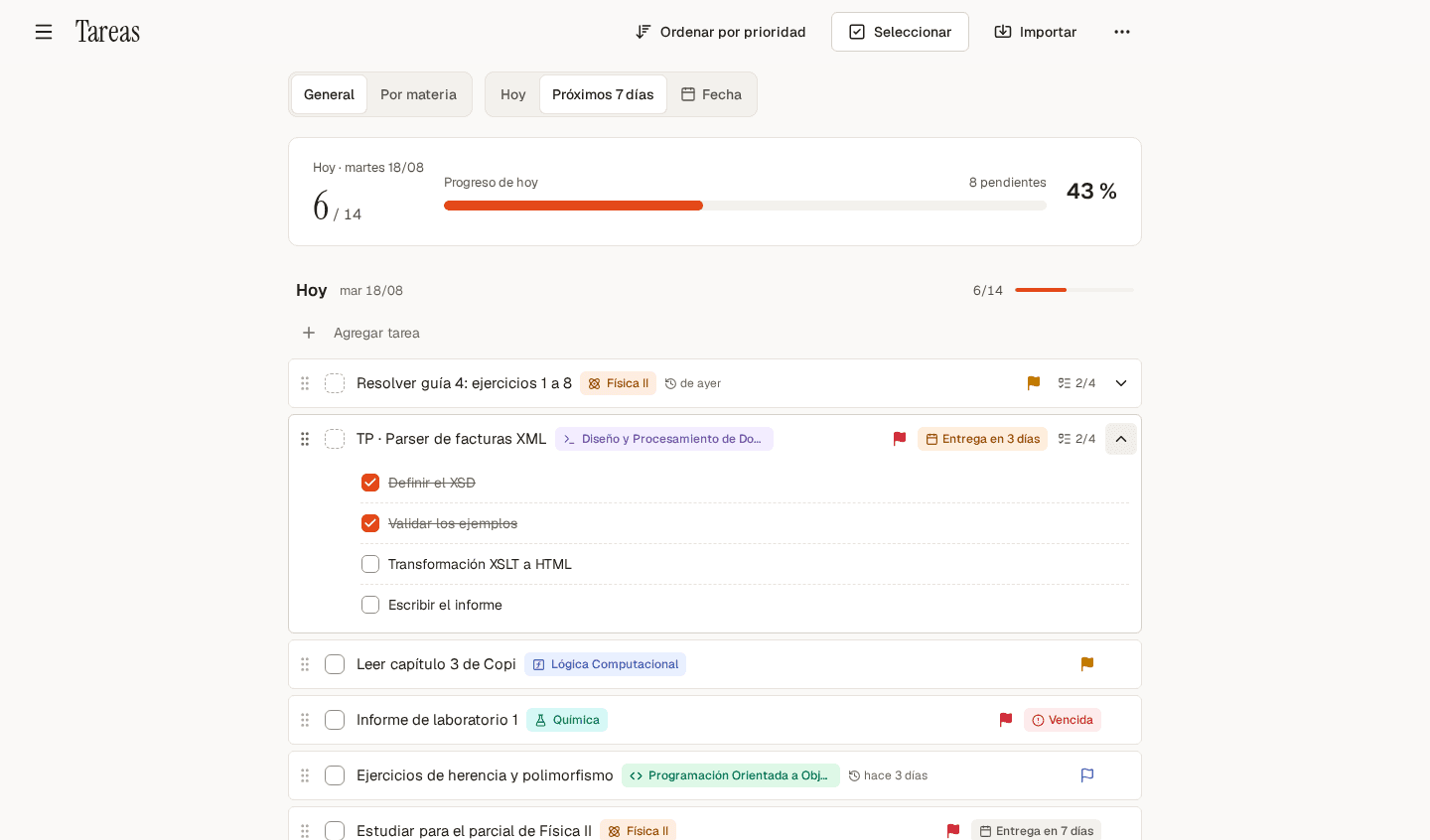Select the Hoy filter tab
The height and width of the screenshot is (840, 1430).
[x=513, y=94]
